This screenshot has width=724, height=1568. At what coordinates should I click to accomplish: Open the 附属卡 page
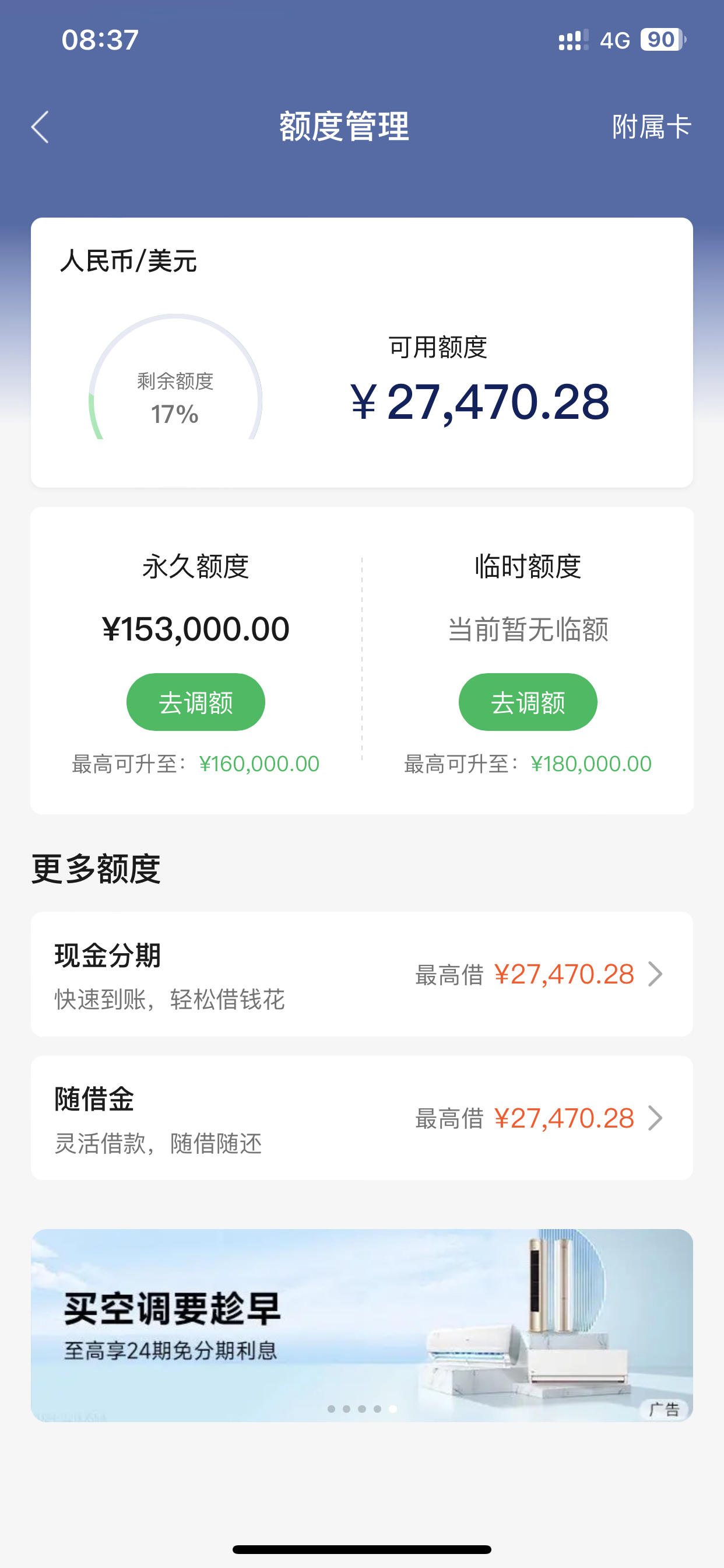[x=651, y=127]
